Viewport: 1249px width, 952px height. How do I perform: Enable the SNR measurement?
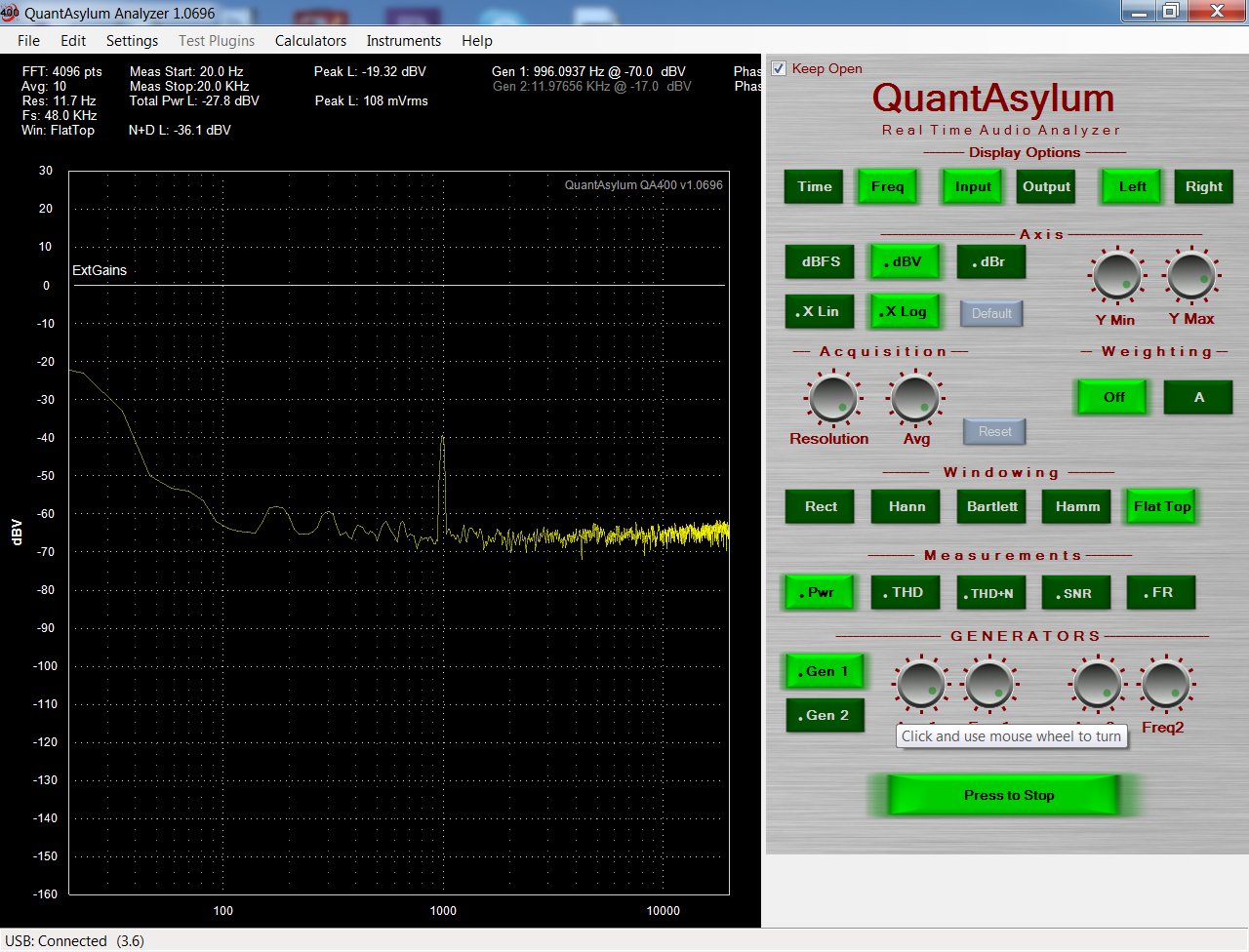[x=1077, y=592]
